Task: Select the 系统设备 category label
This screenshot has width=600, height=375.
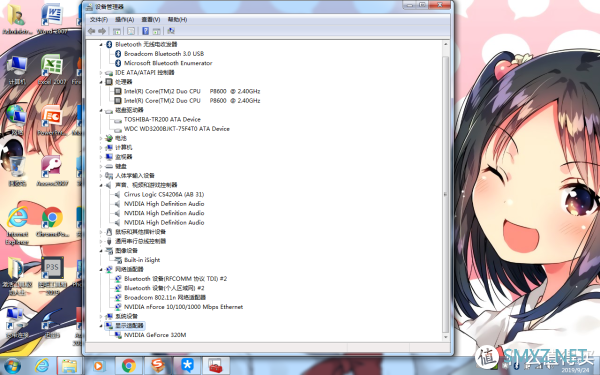Action: click(x=126, y=316)
